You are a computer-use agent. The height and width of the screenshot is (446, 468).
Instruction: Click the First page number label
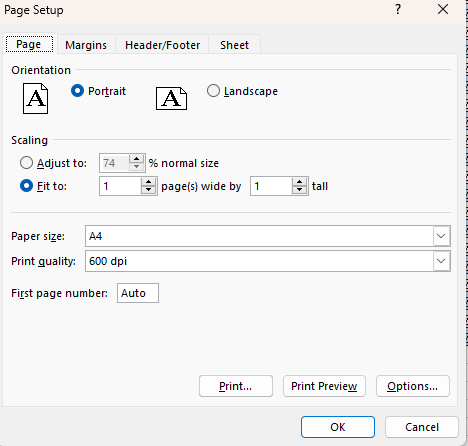pos(59,293)
